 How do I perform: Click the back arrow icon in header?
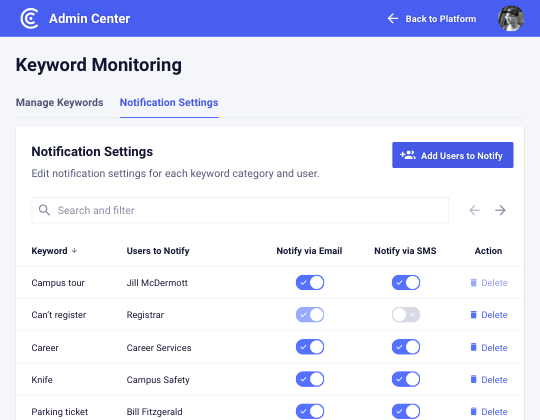click(x=393, y=19)
